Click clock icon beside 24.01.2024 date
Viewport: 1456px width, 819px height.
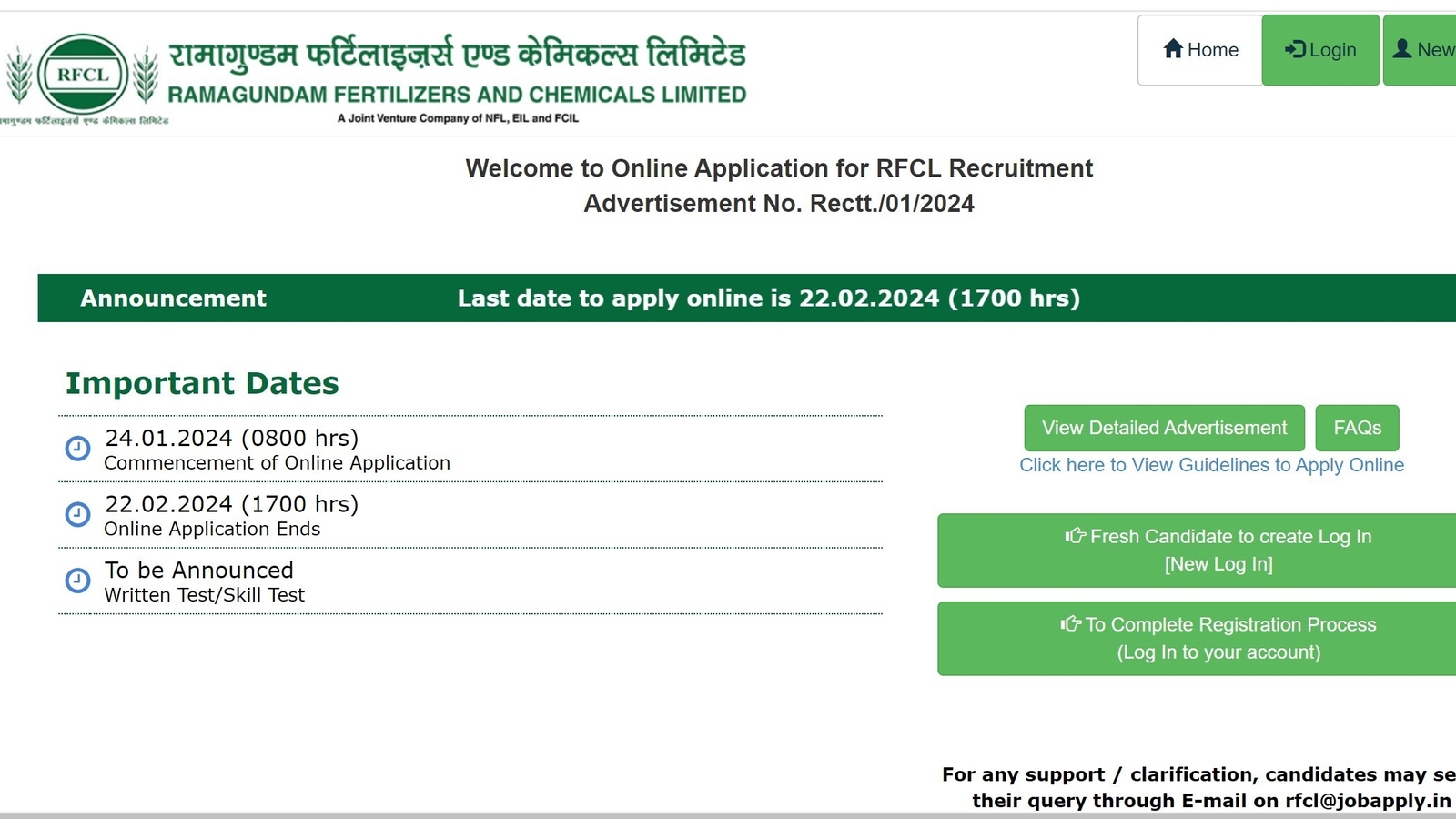point(78,449)
